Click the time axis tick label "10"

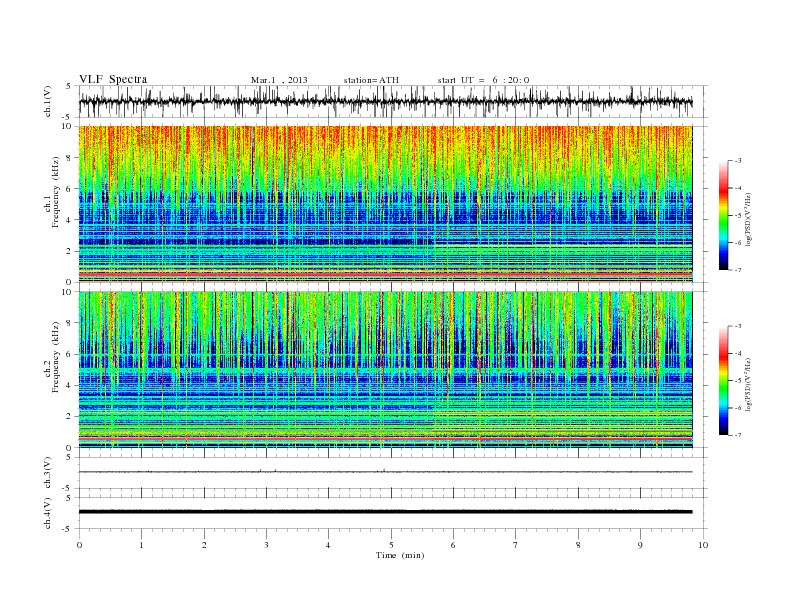pyautogui.click(x=703, y=545)
